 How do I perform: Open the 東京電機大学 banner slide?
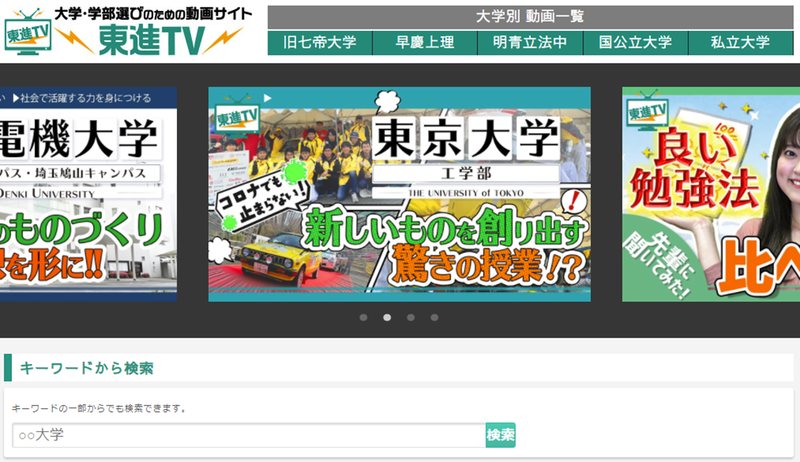(88, 194)
